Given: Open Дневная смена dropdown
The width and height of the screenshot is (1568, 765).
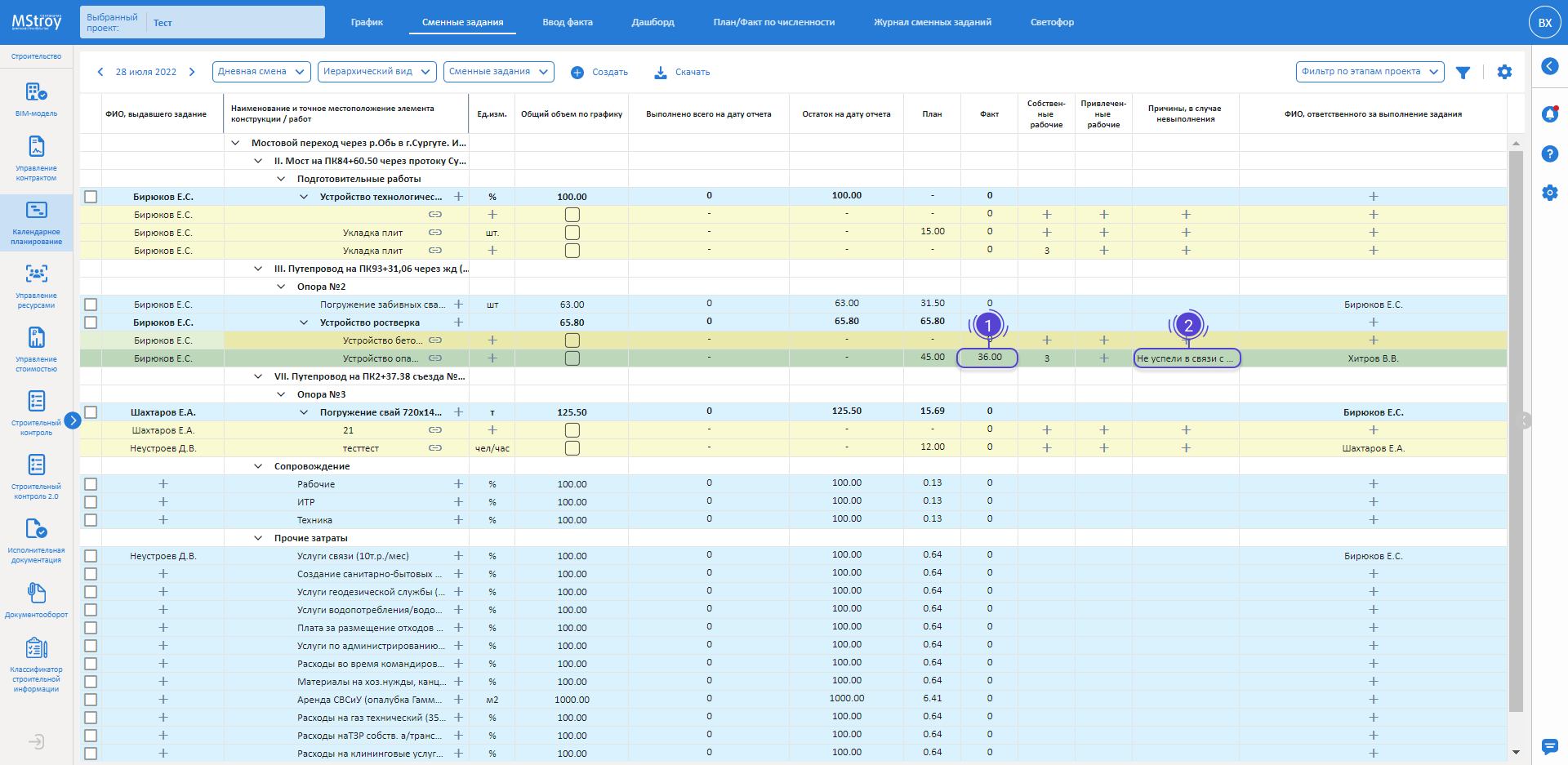Looking at the screenshot, I should point(261,72).
